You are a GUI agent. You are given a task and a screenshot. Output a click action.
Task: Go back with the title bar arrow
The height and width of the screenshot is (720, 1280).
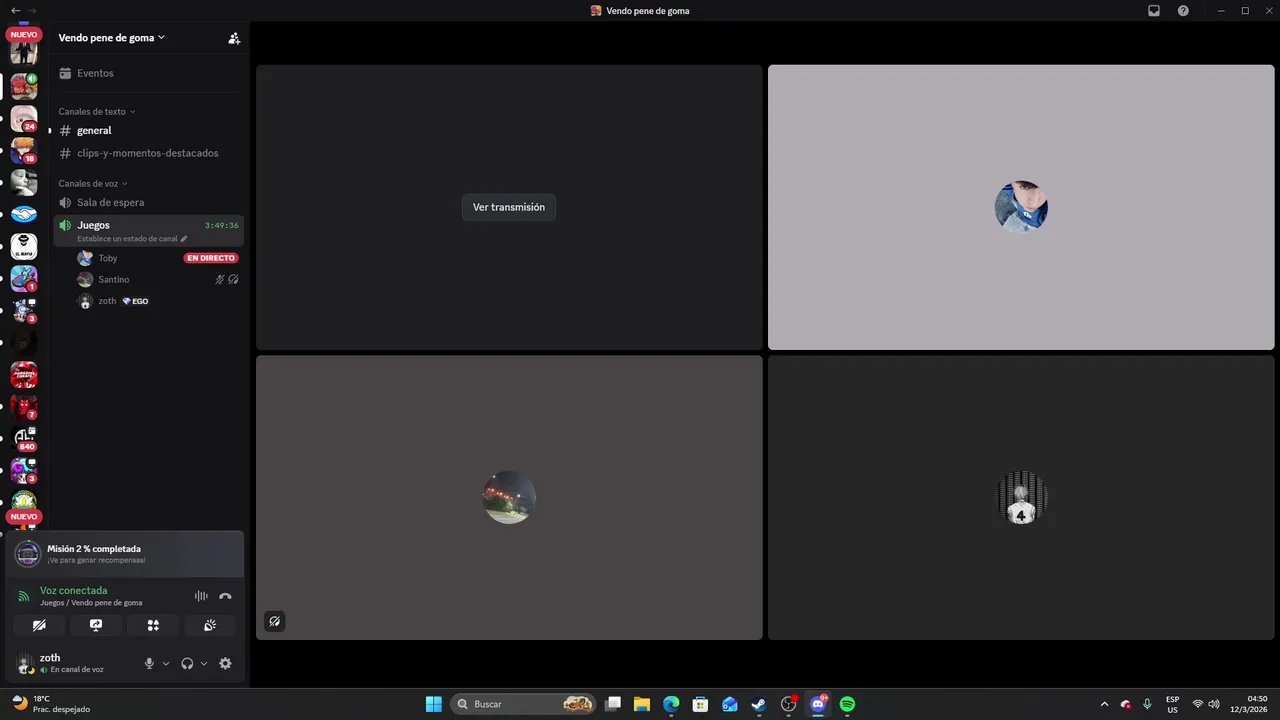pyautogui.click(x=15, y=10)
